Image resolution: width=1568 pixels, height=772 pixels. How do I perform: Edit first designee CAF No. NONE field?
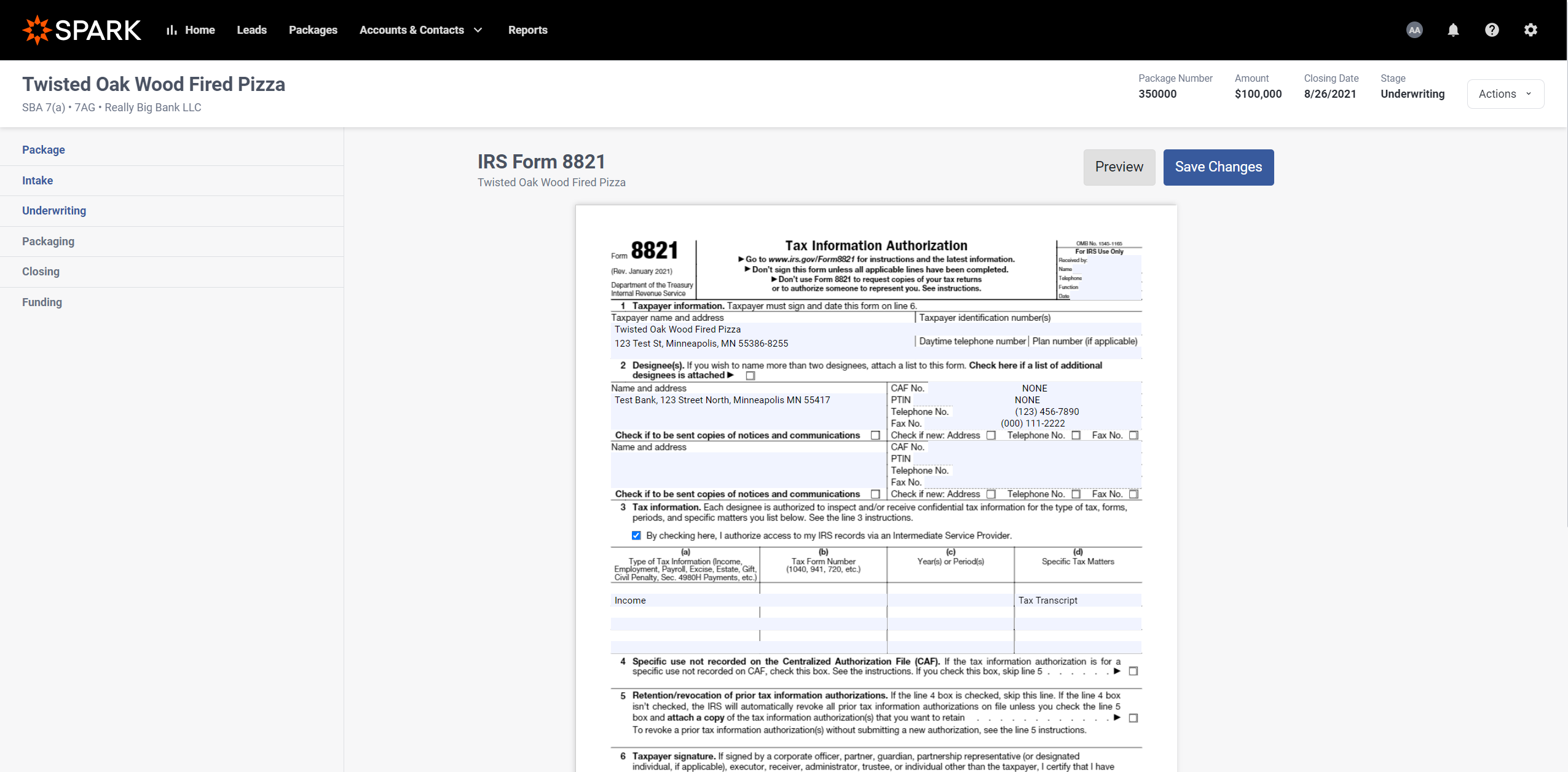pos(1034,388)
